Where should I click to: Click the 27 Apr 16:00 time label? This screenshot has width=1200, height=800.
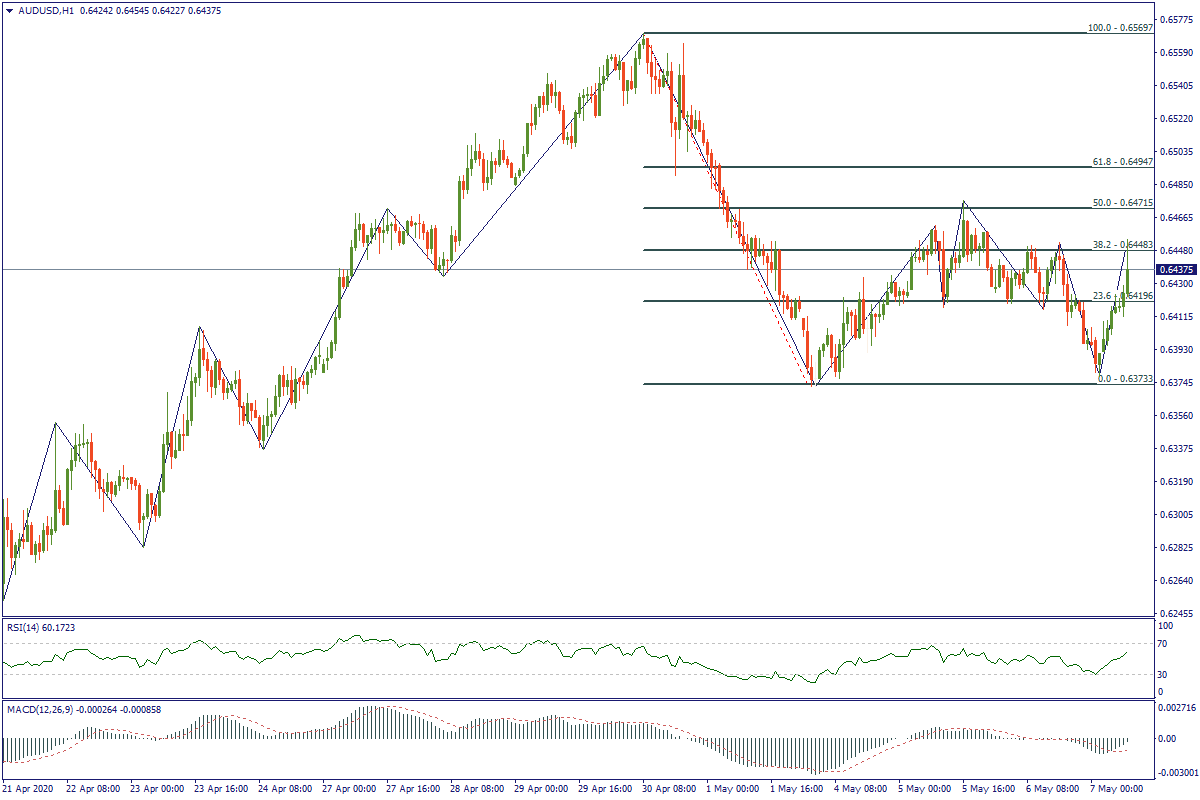[x=413, y=789]
